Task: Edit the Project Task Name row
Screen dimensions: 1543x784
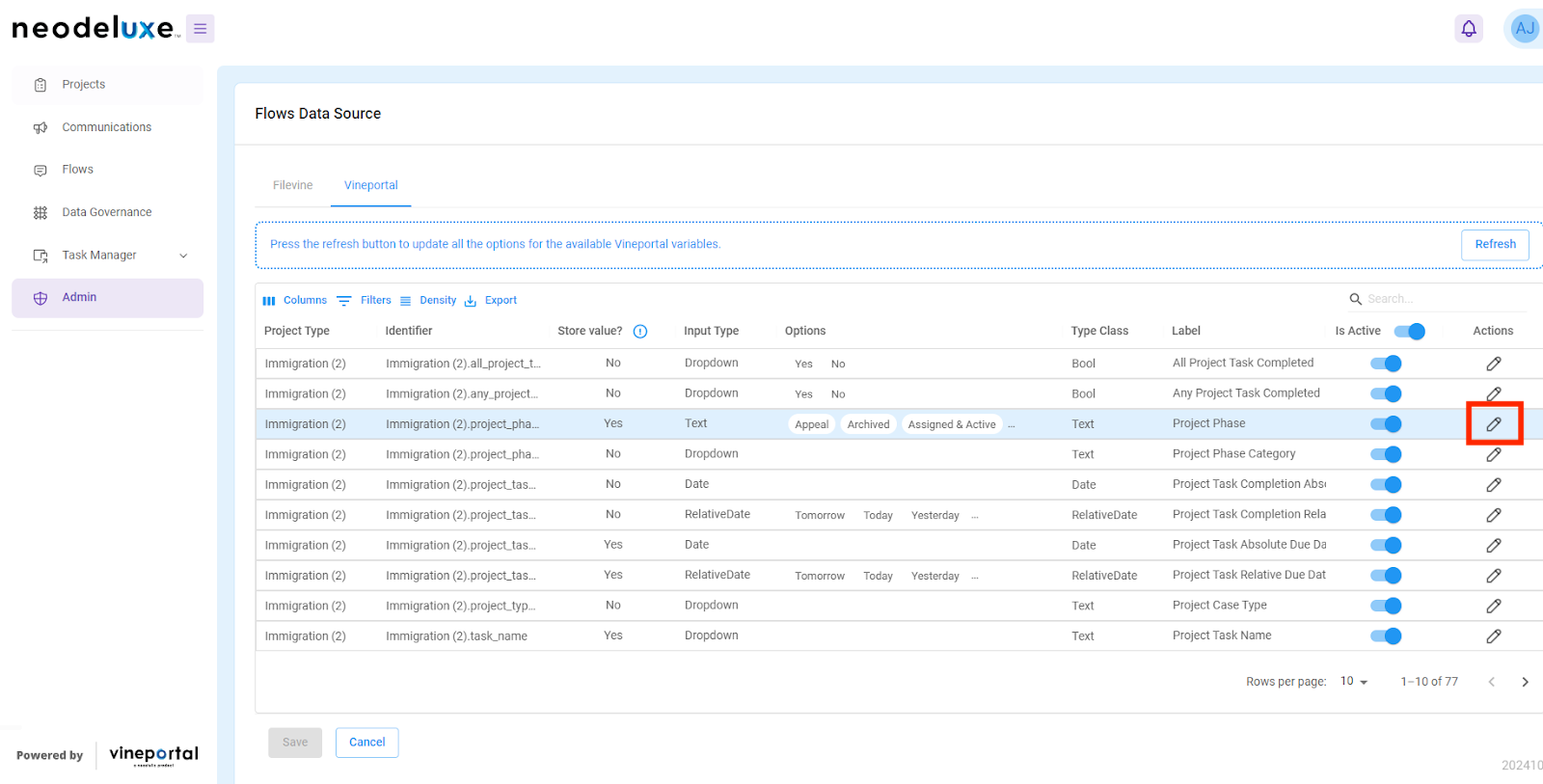Action: 1494,636
